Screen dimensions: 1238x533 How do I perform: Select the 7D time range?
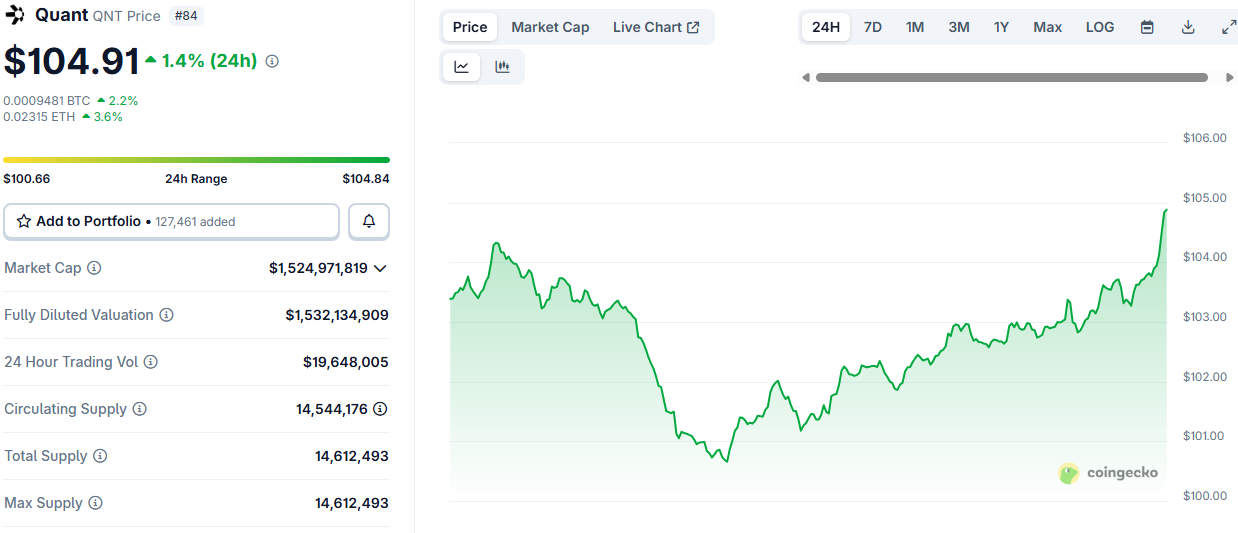[872, 27]
